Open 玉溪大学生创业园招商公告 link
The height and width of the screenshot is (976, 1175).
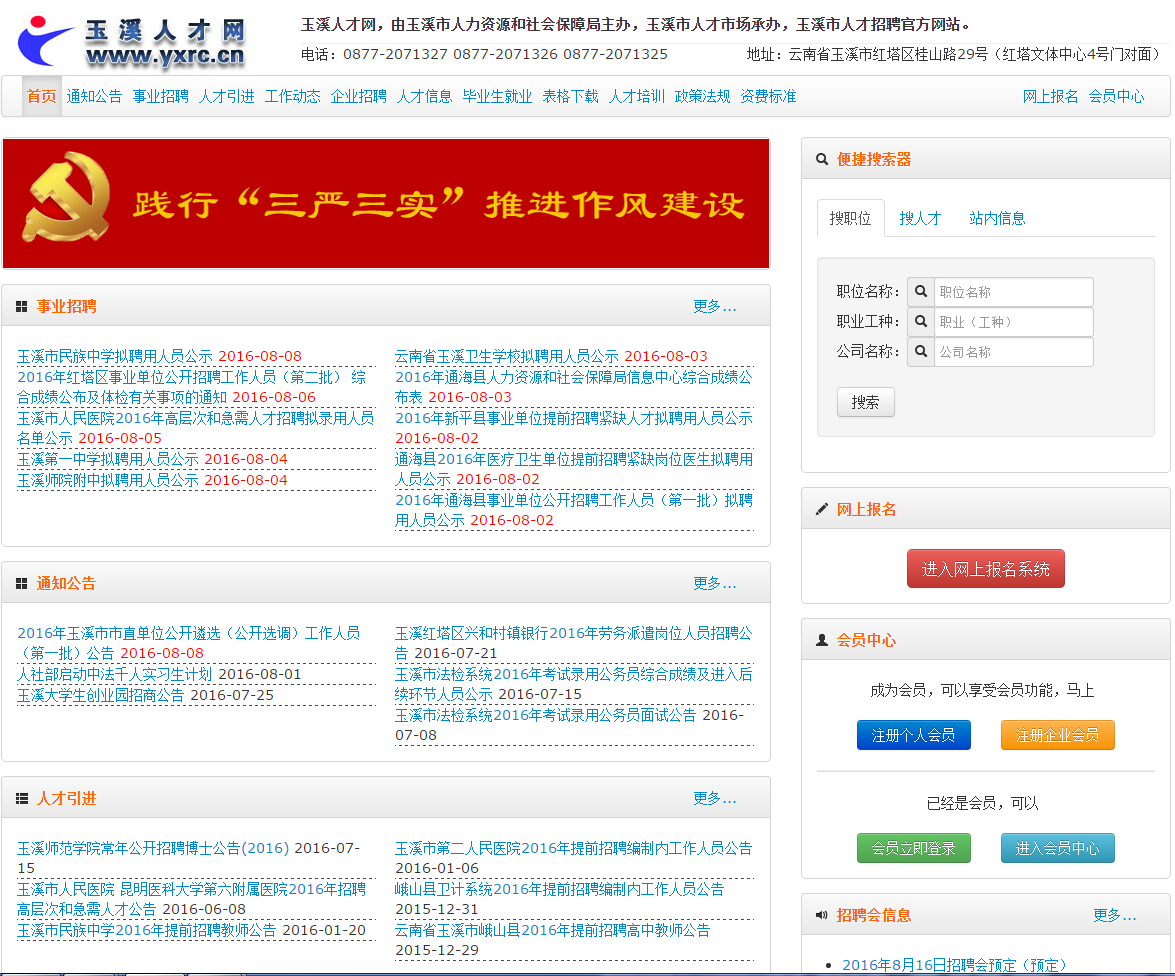pyautogui.click(x=100, y=695)
